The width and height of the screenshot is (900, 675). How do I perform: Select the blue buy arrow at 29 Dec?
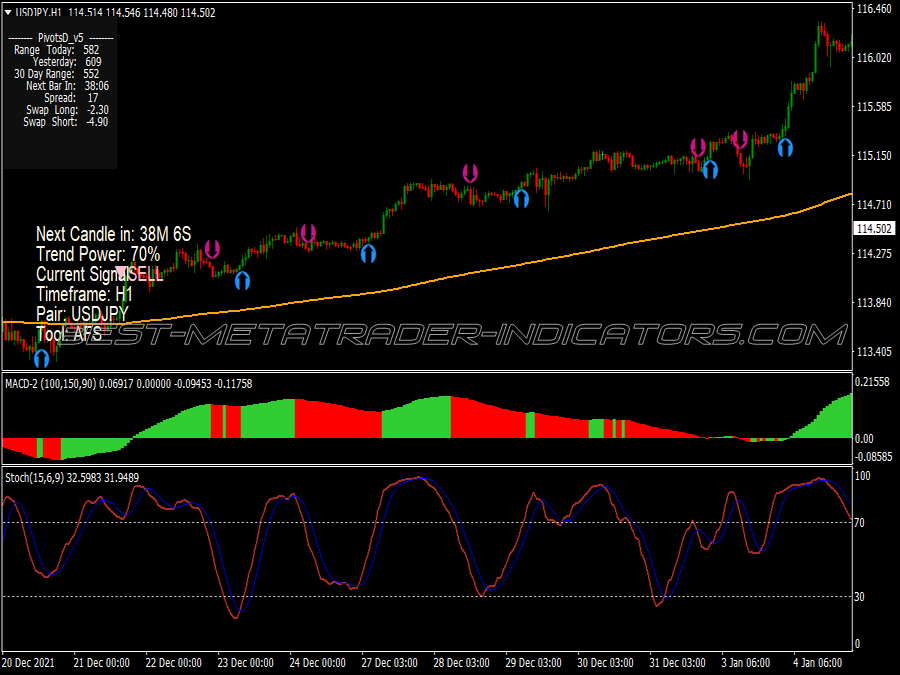(521, 199)
